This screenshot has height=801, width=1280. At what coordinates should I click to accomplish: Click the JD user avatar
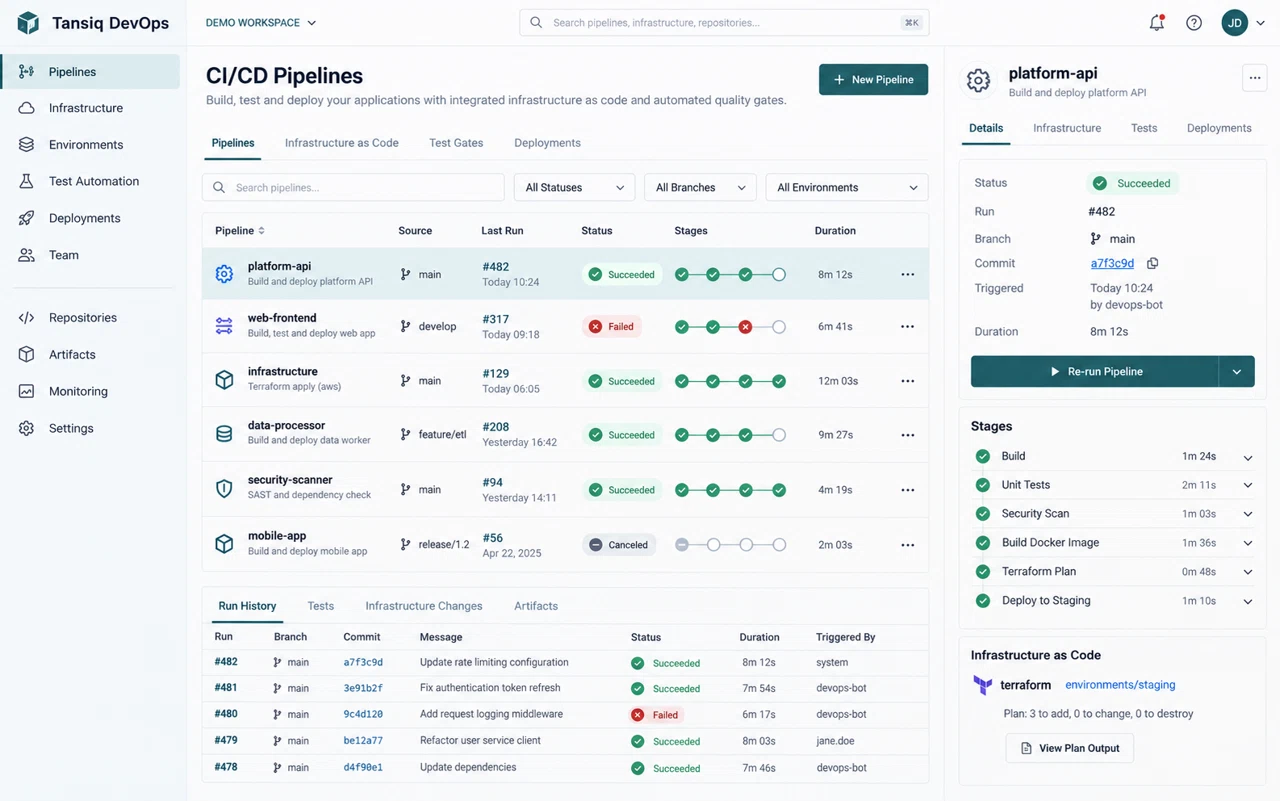(x=1235, y=22)
